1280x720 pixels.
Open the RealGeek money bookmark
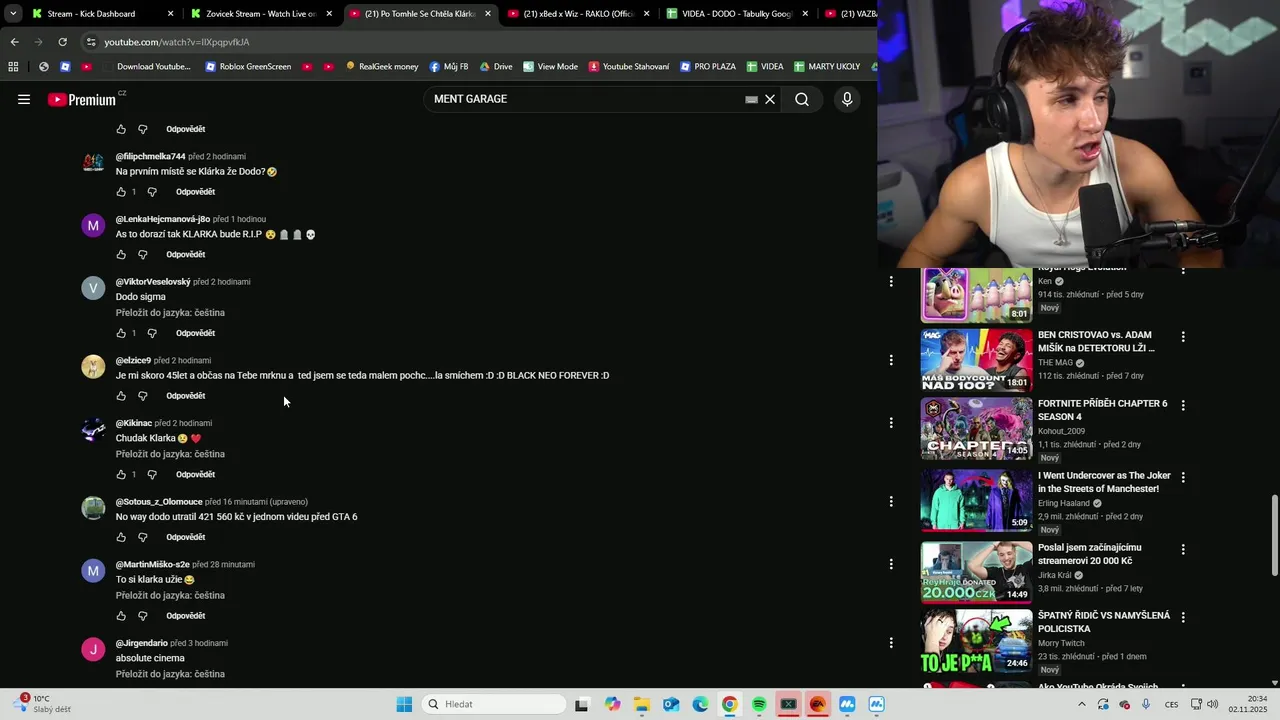pyautogui.click(x=382, y=67)
